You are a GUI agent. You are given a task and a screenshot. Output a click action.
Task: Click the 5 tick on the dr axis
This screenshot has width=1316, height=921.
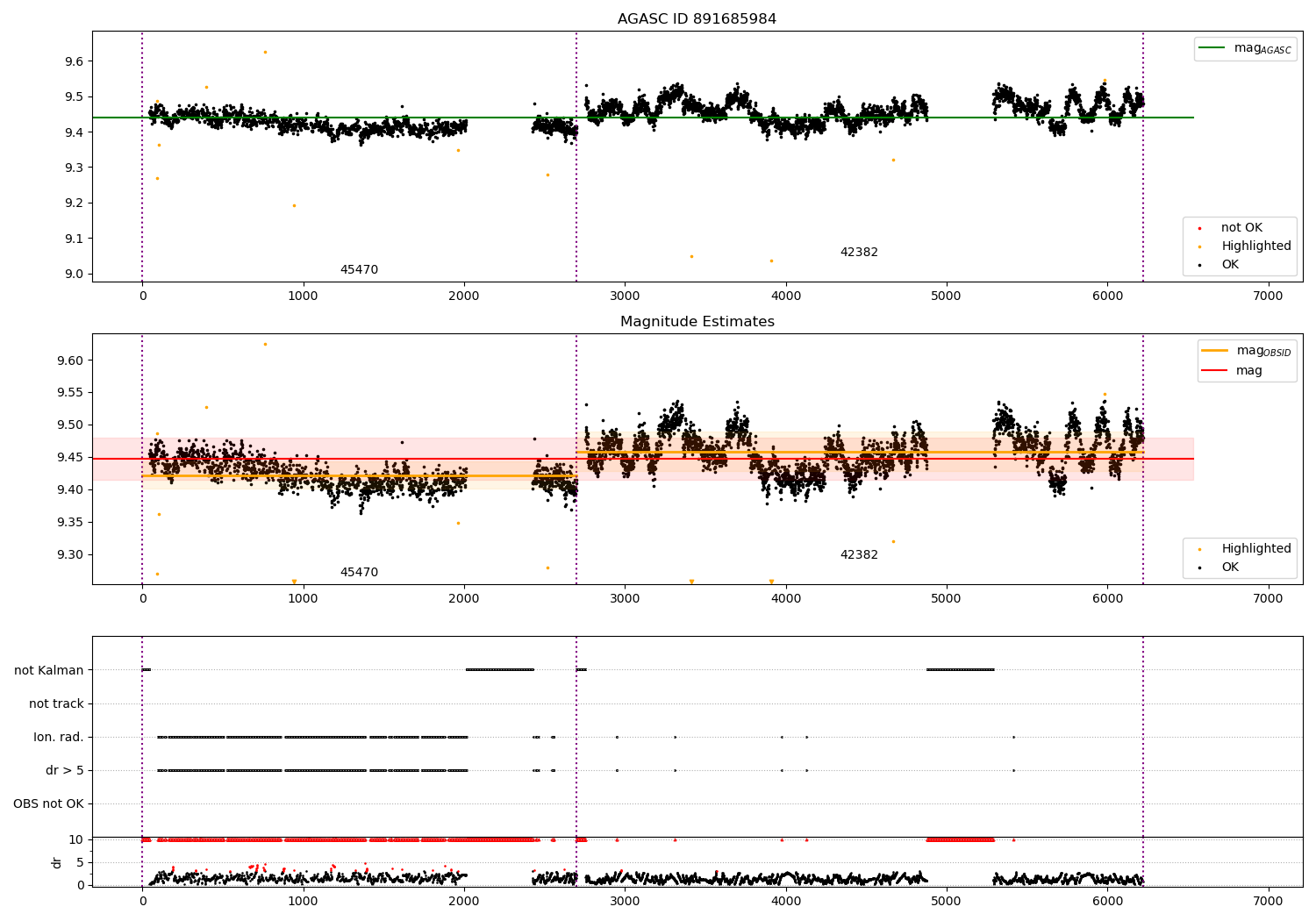point(80,863)
